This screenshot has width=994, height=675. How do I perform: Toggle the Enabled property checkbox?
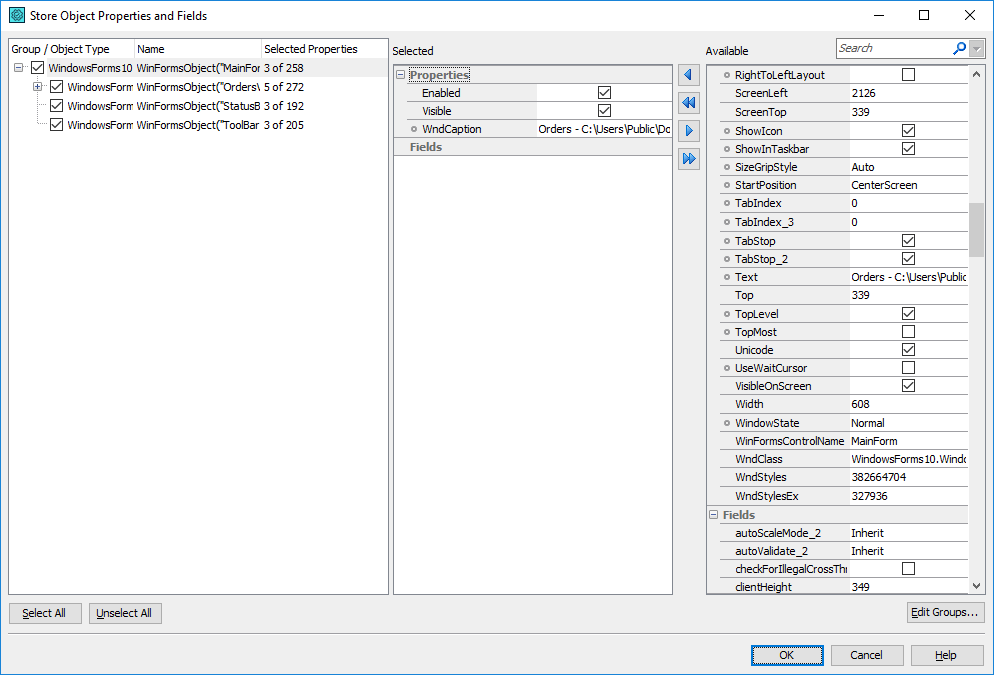604,93
